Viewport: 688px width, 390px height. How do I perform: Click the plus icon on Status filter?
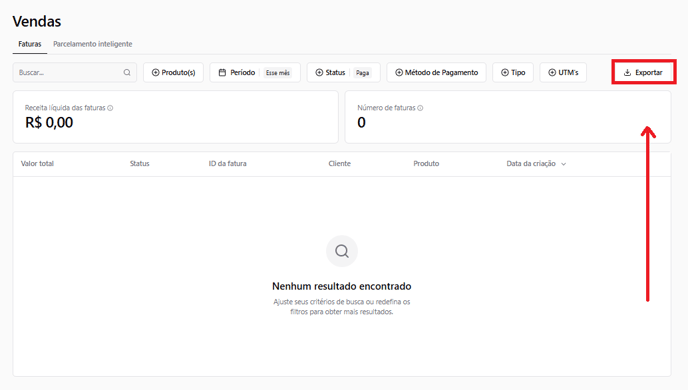(319, 72)
